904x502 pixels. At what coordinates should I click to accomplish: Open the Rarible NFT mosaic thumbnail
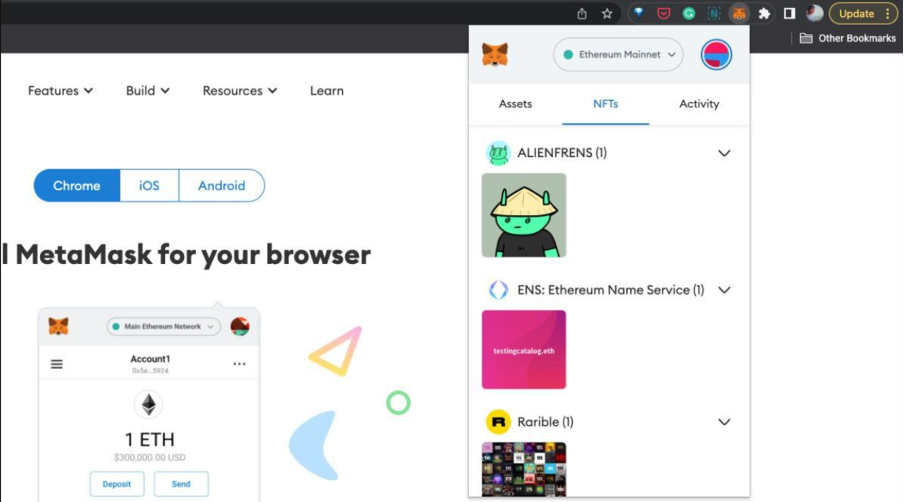point(523,469)
